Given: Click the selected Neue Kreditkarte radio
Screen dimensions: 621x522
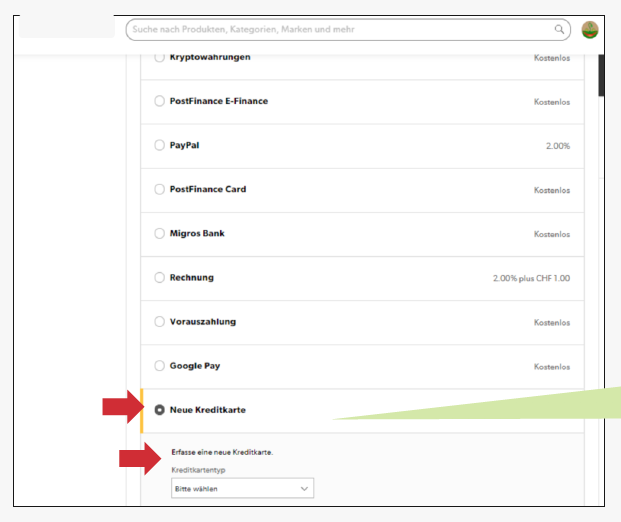Looking at the screenshot, I should (159, 410).
